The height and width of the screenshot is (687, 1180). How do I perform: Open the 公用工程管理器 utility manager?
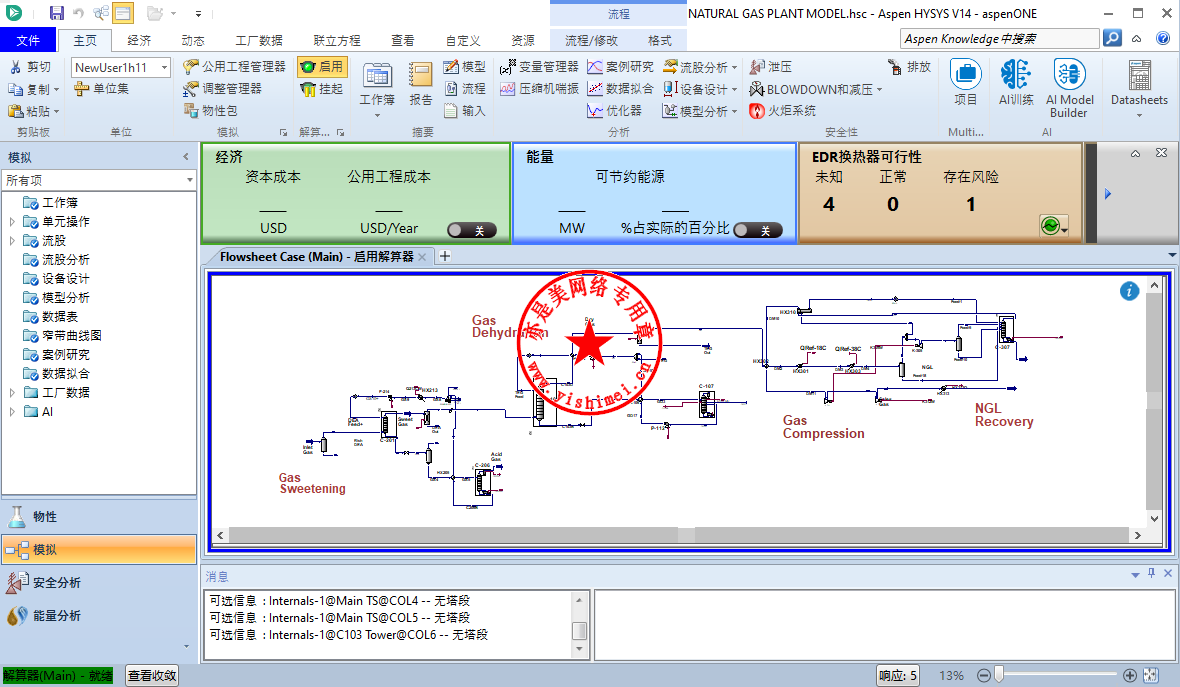(235, 67)
